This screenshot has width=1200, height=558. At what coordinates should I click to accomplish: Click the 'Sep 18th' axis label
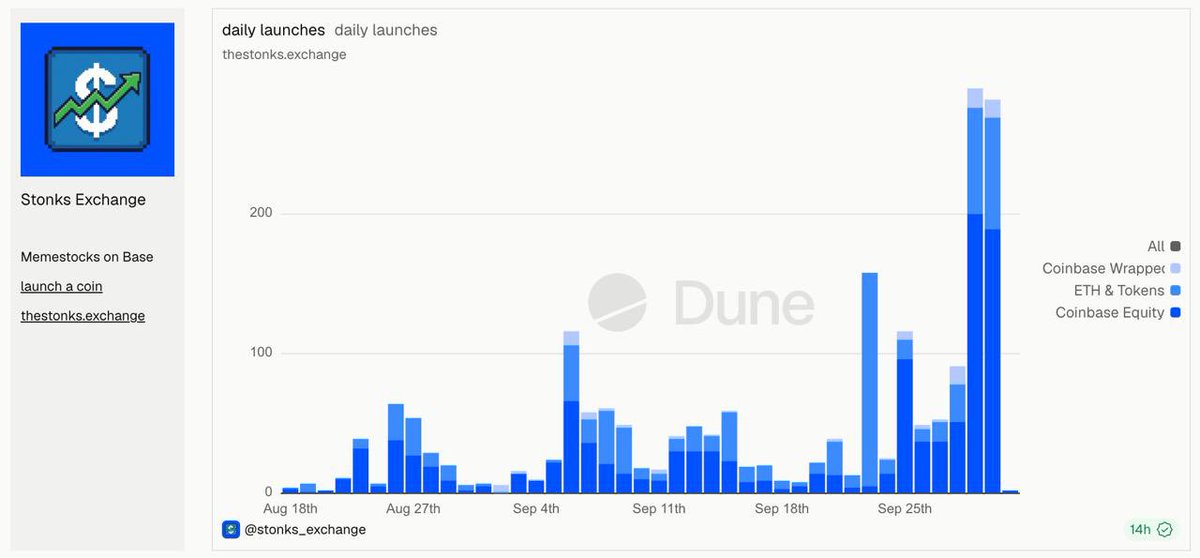tap(782, 509)
